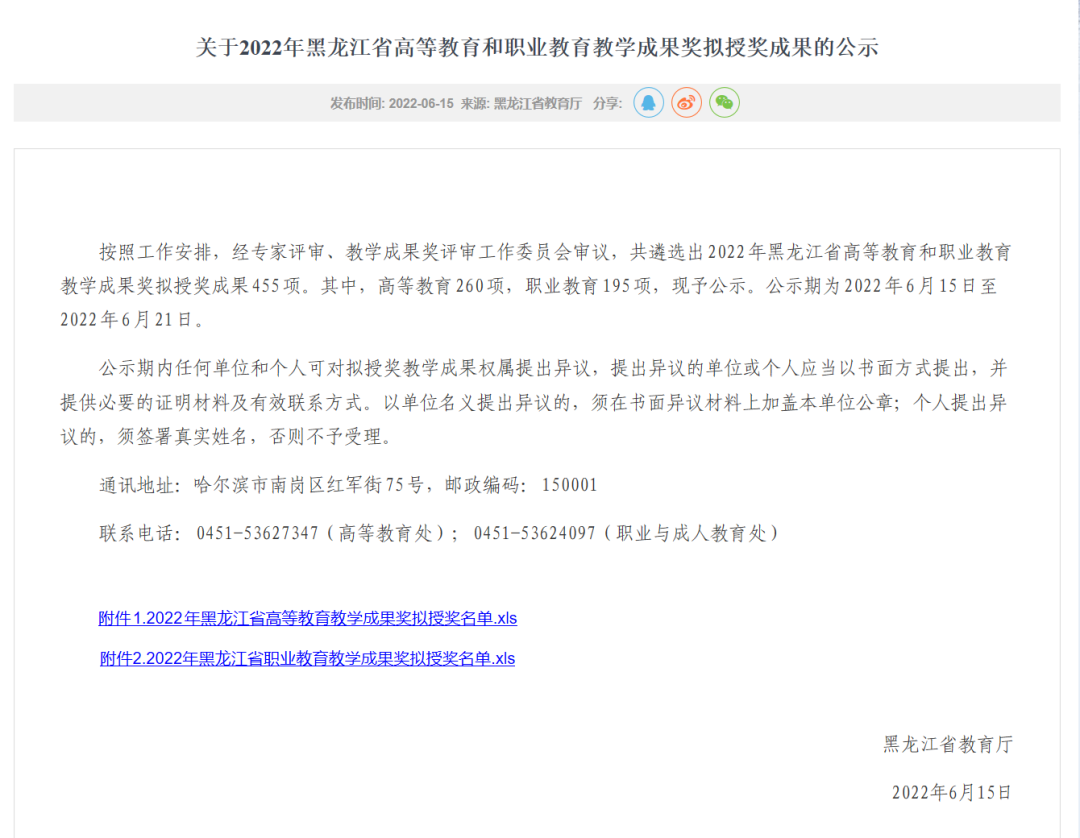Click the first paragraph starting with 按照工作安排

540,286
